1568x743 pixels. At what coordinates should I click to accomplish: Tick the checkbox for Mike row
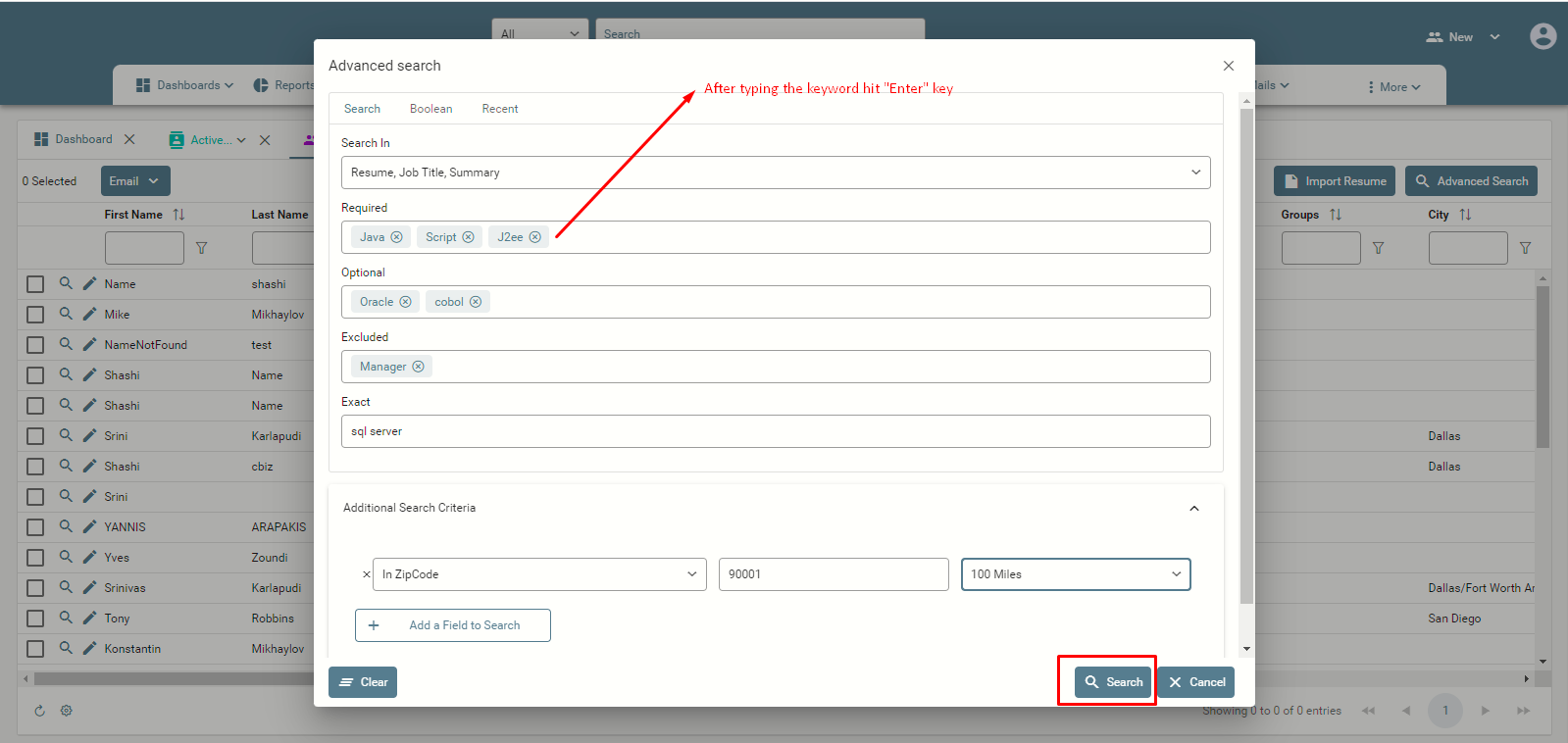pos(35,315)
